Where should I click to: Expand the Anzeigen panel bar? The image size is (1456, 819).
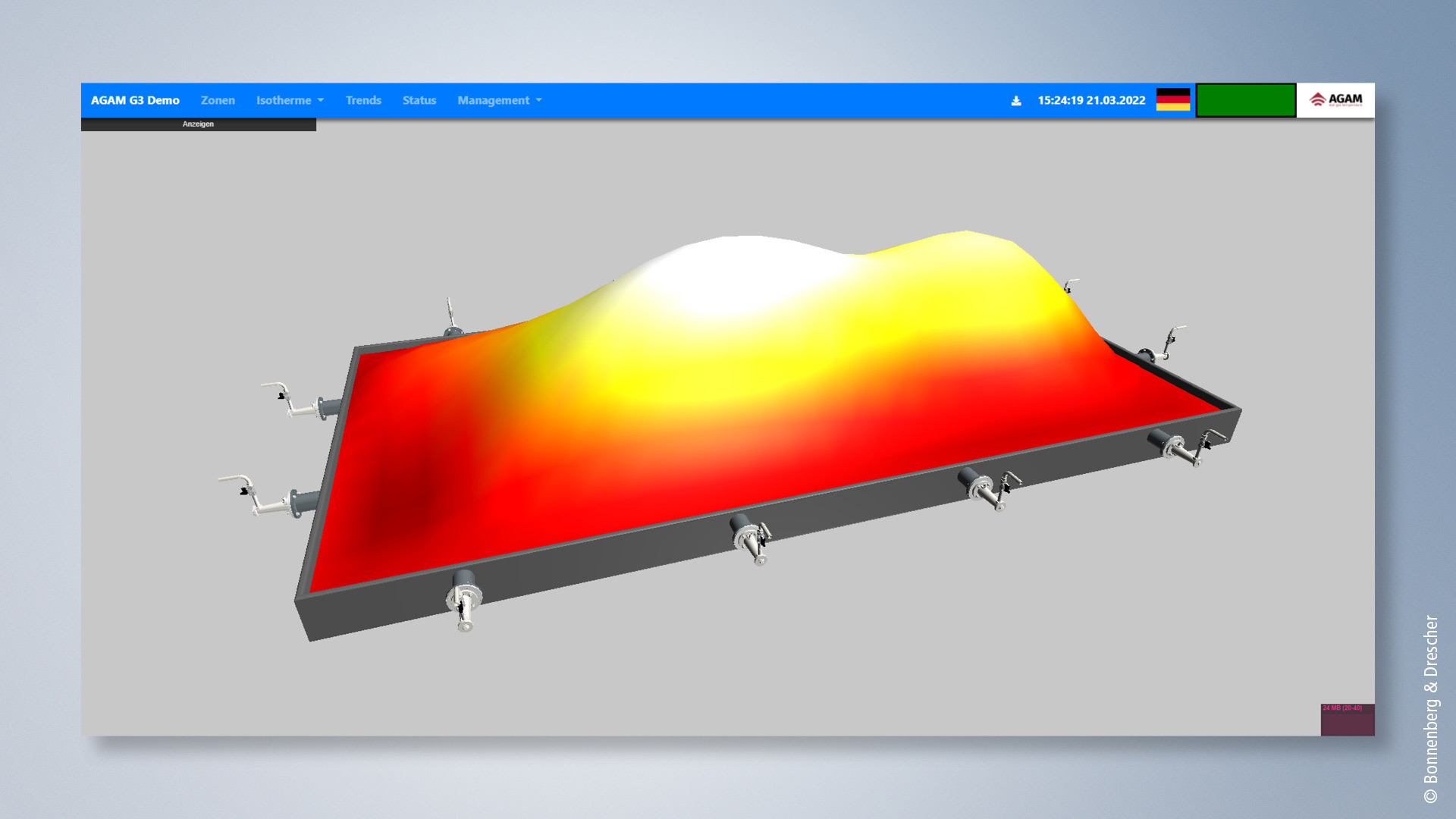198,124
